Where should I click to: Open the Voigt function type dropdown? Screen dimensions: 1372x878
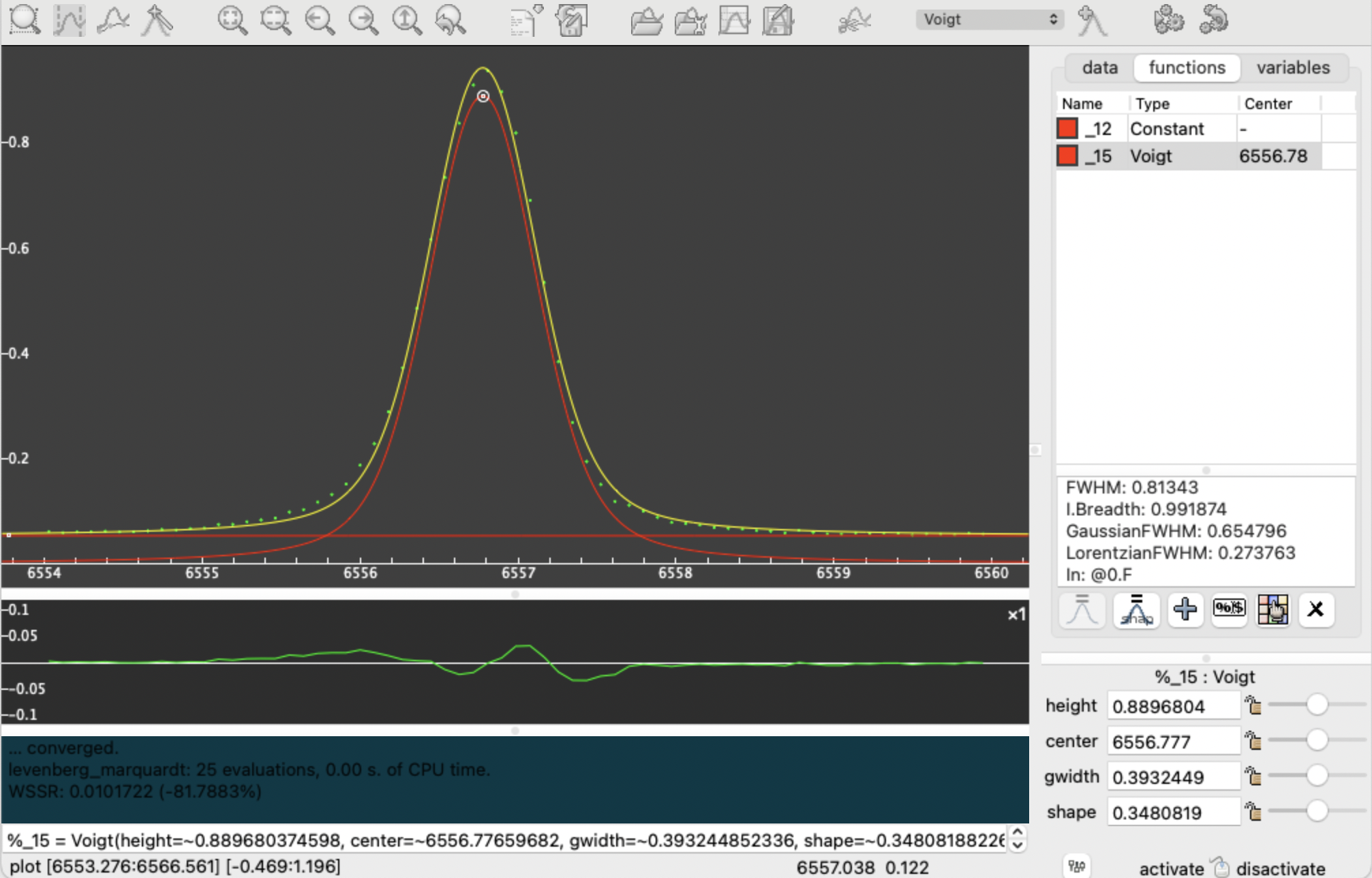click(x=989, y=19)
